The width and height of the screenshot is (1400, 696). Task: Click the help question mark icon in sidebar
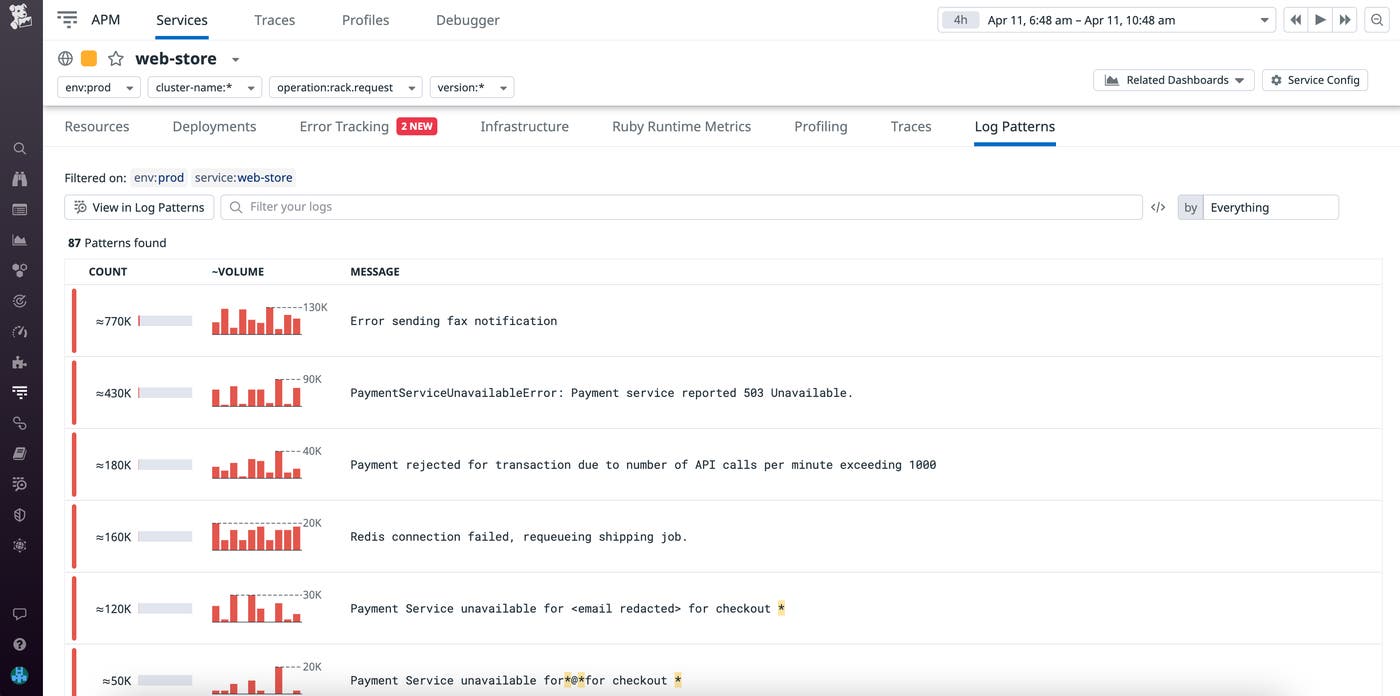click(x=19, y=645)
